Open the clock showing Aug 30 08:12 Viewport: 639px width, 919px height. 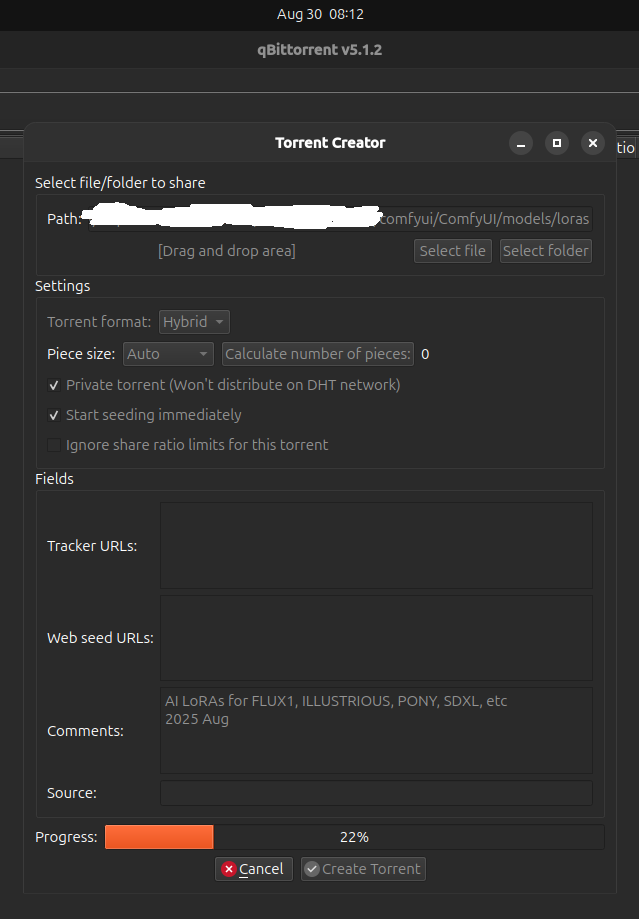click(x=320, y=15)
